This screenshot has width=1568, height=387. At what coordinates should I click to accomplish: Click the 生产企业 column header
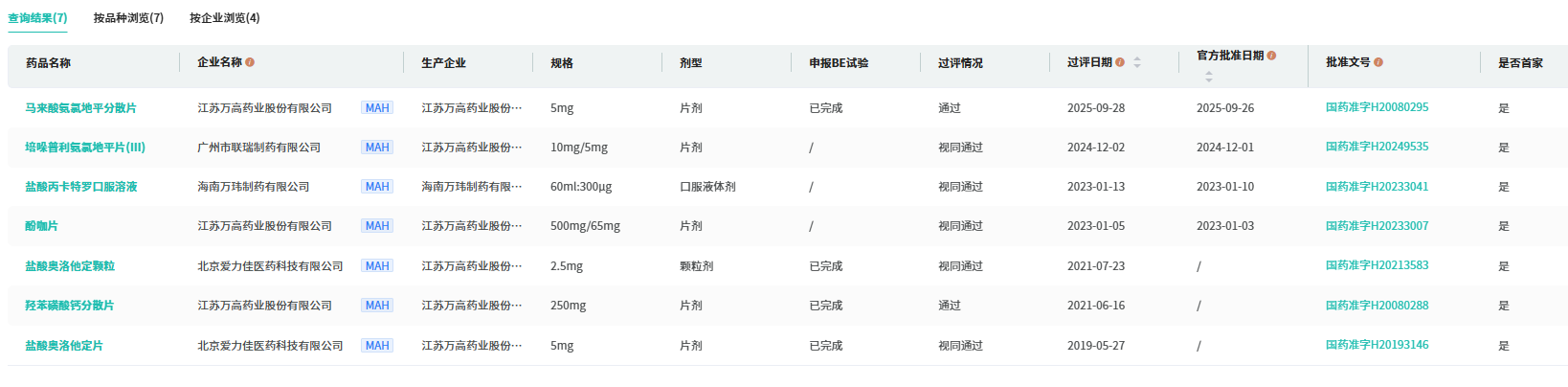coord(443,63)
